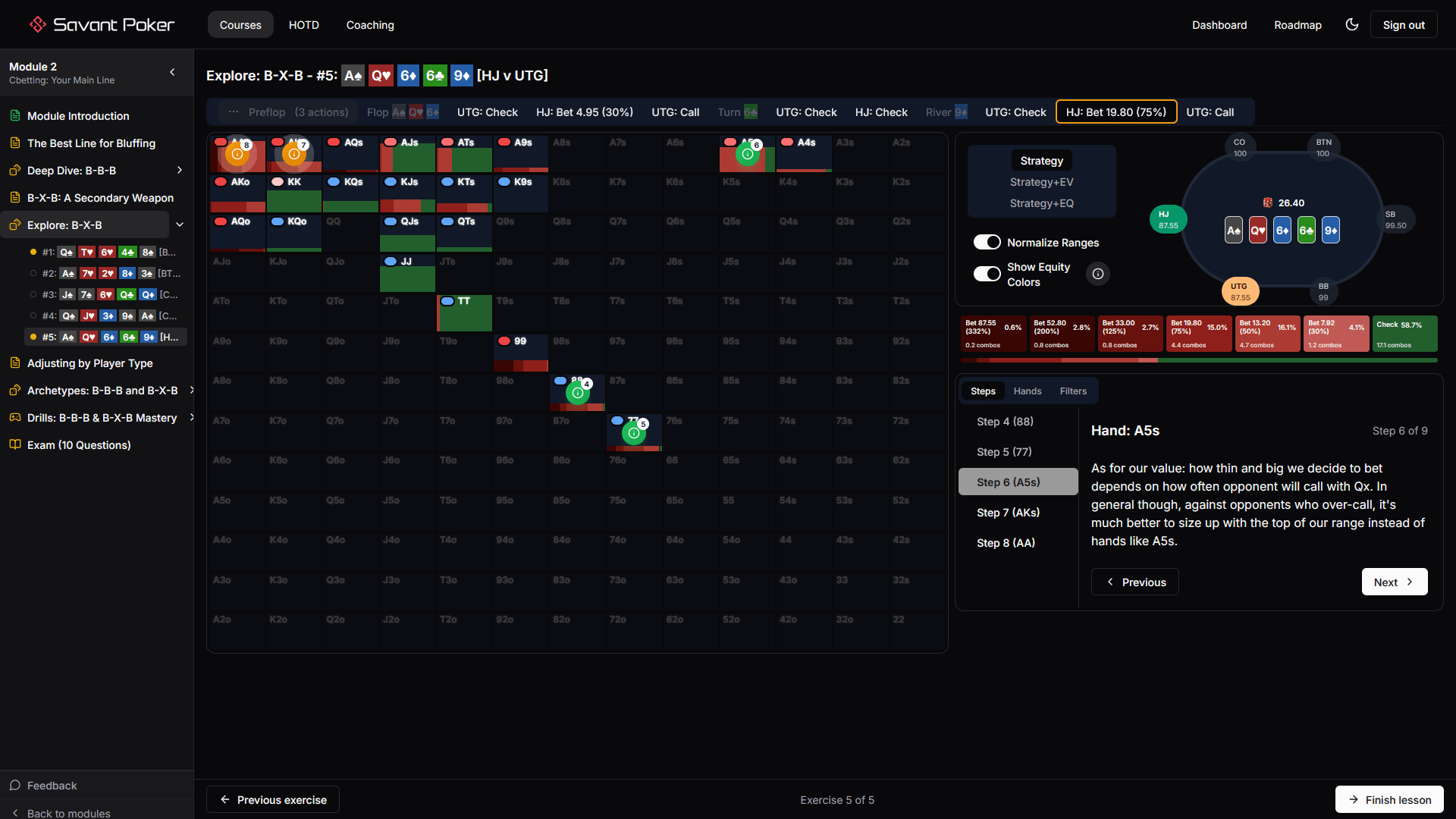Click the dice icon beside pot size 26.40
Screen dimensions: 1456x819
point(1269,202)
